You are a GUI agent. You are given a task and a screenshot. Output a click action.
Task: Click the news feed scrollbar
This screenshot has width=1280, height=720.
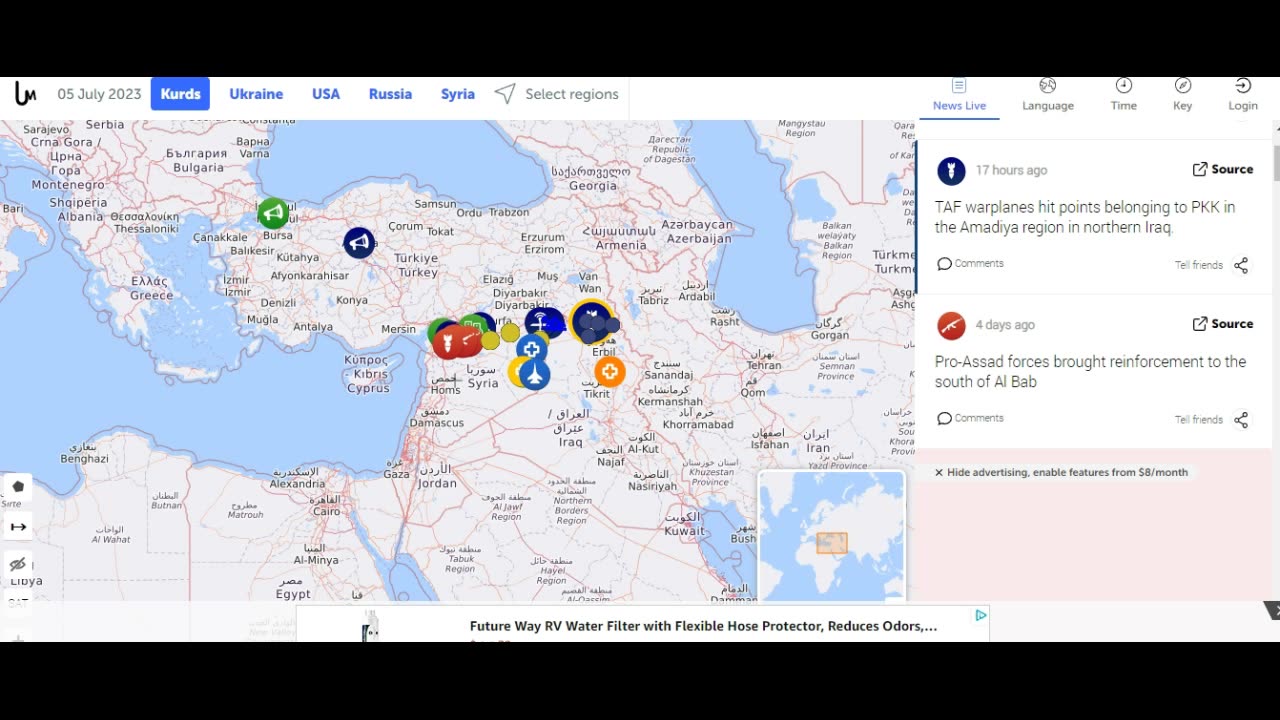[x=1275, y=162]
